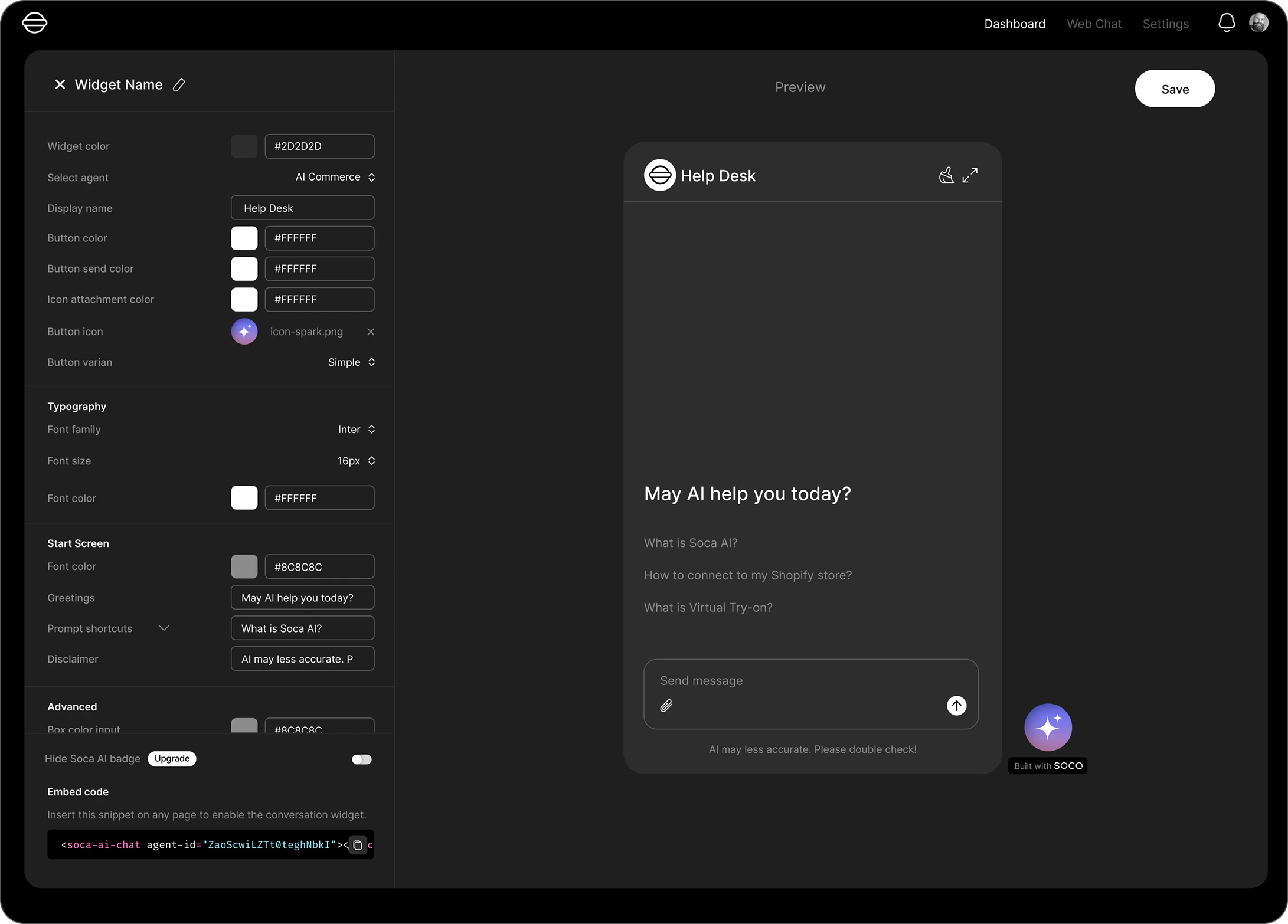
Task: Click the Upgrade badge next to Hide Soca AI
Action: point(171,759)
